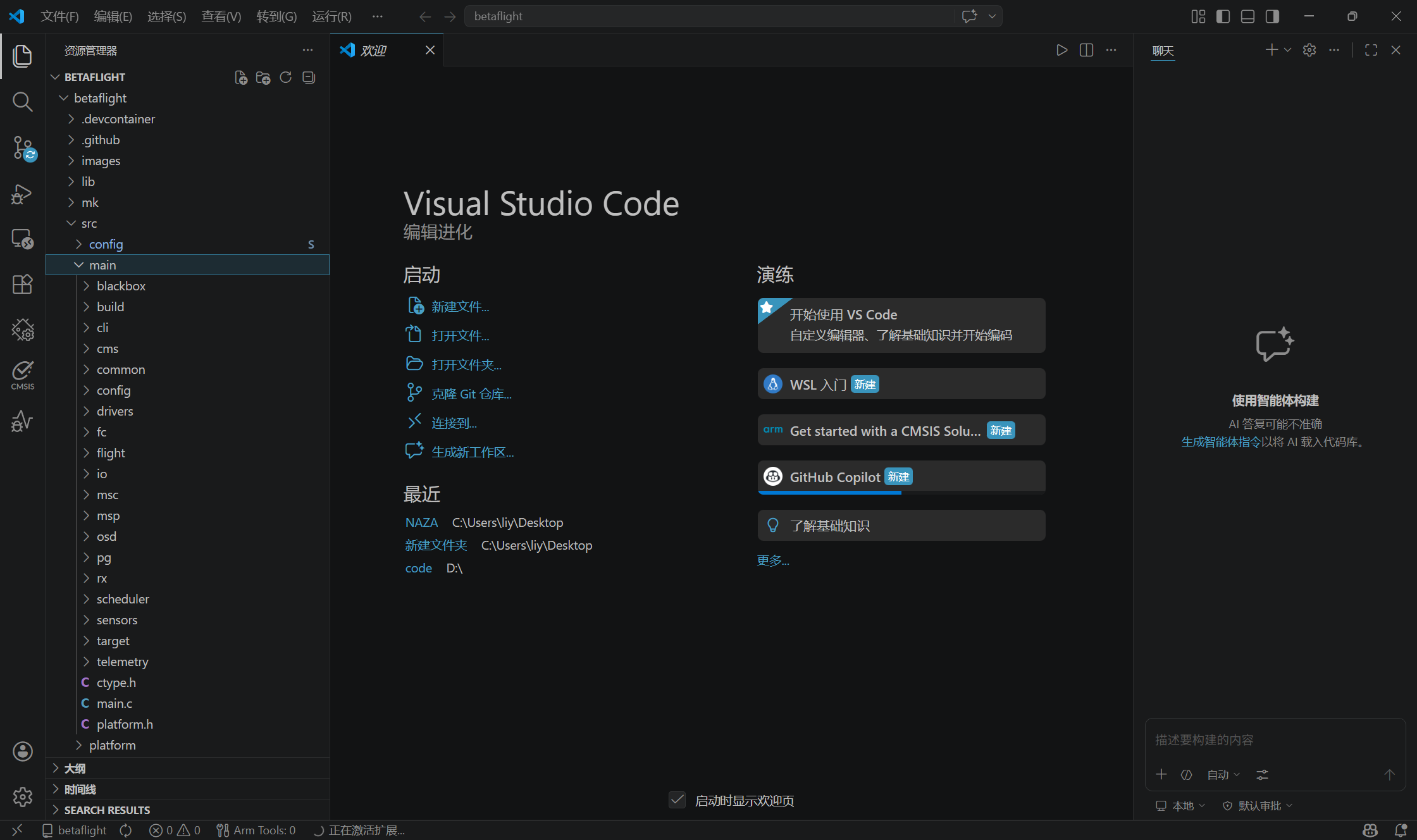Image resolution: width=1417 pixels, height=840 pixels.
Task: Click the 打开文件夹 link
Action: click(466, 365)
